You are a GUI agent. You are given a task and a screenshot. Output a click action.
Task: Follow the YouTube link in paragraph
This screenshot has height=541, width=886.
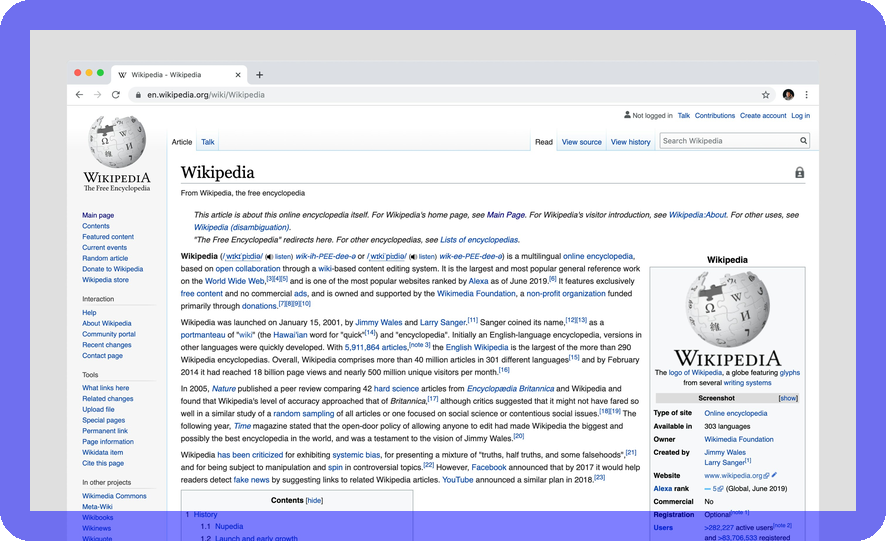pyautogui.click(x=458, y=479)
